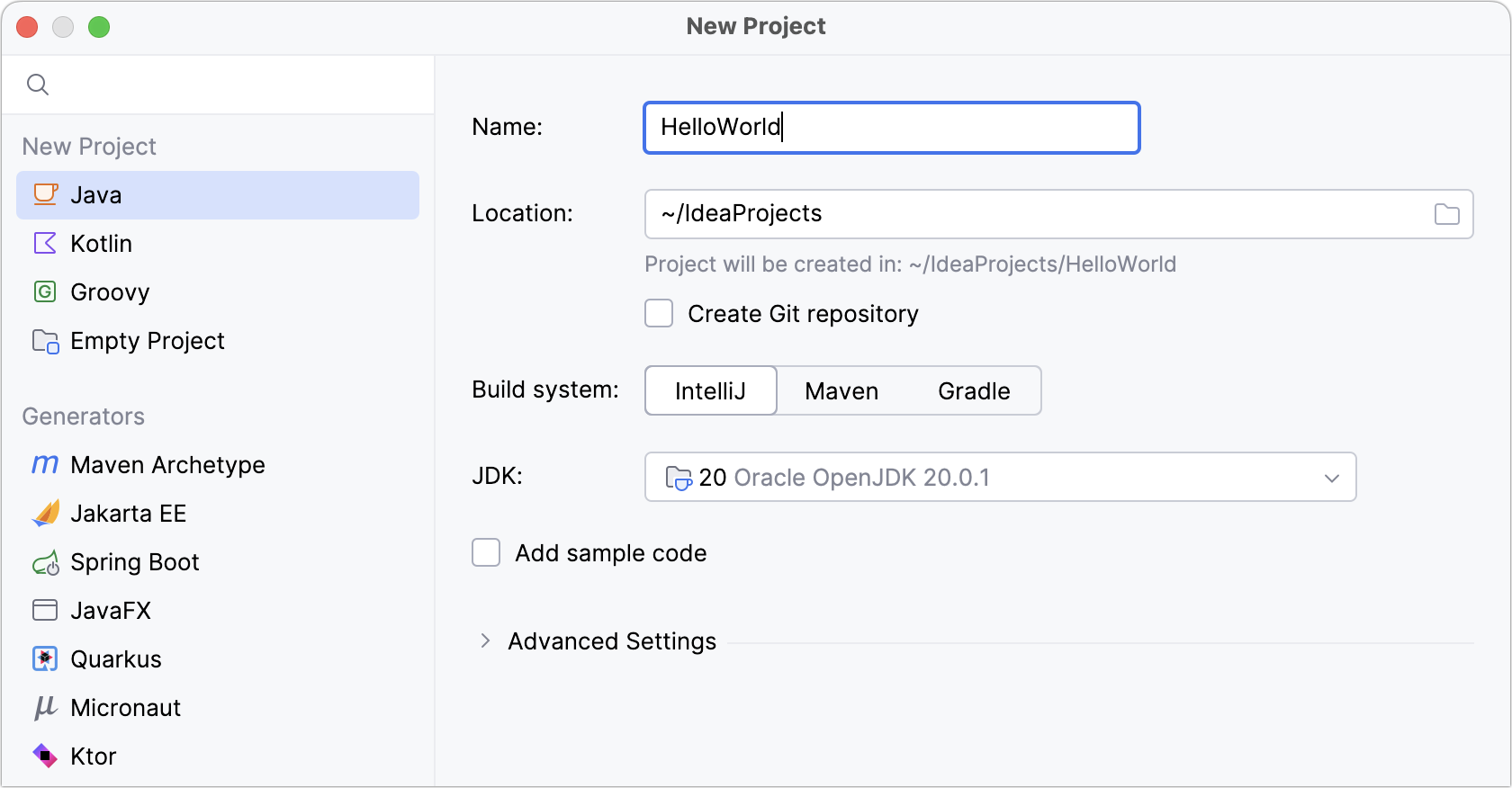Image resolution: width=1512 pixels, height=788 pixels.
Task: Open Maven Archetype generator label
Action: click(x=168, y=464)
